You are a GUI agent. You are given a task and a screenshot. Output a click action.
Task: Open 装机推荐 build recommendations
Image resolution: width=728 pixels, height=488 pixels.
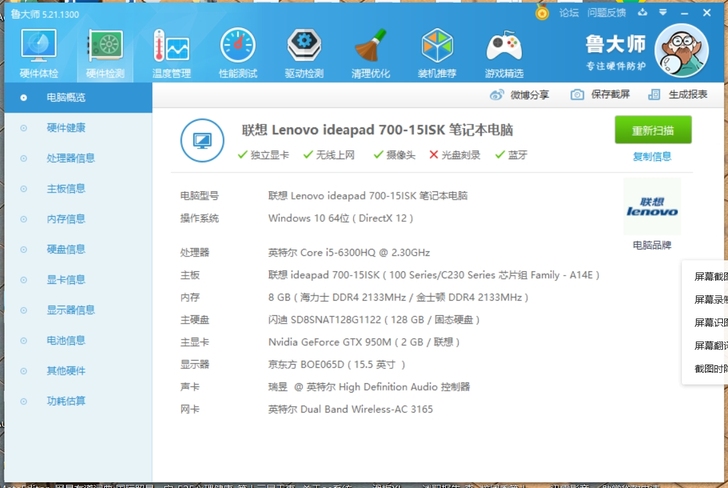click(x=437, y=53)
